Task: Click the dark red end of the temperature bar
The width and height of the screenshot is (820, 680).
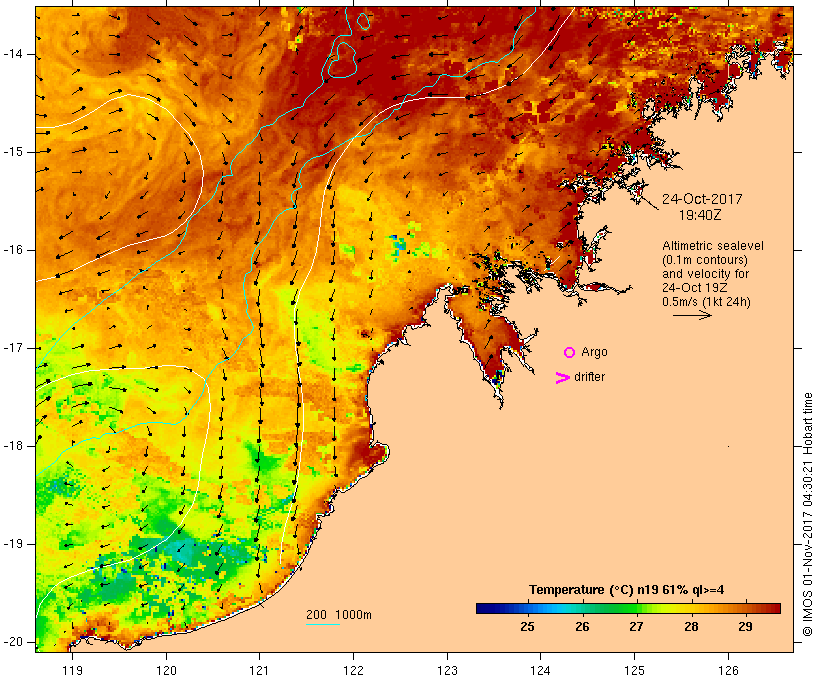Action: [775, 608]
